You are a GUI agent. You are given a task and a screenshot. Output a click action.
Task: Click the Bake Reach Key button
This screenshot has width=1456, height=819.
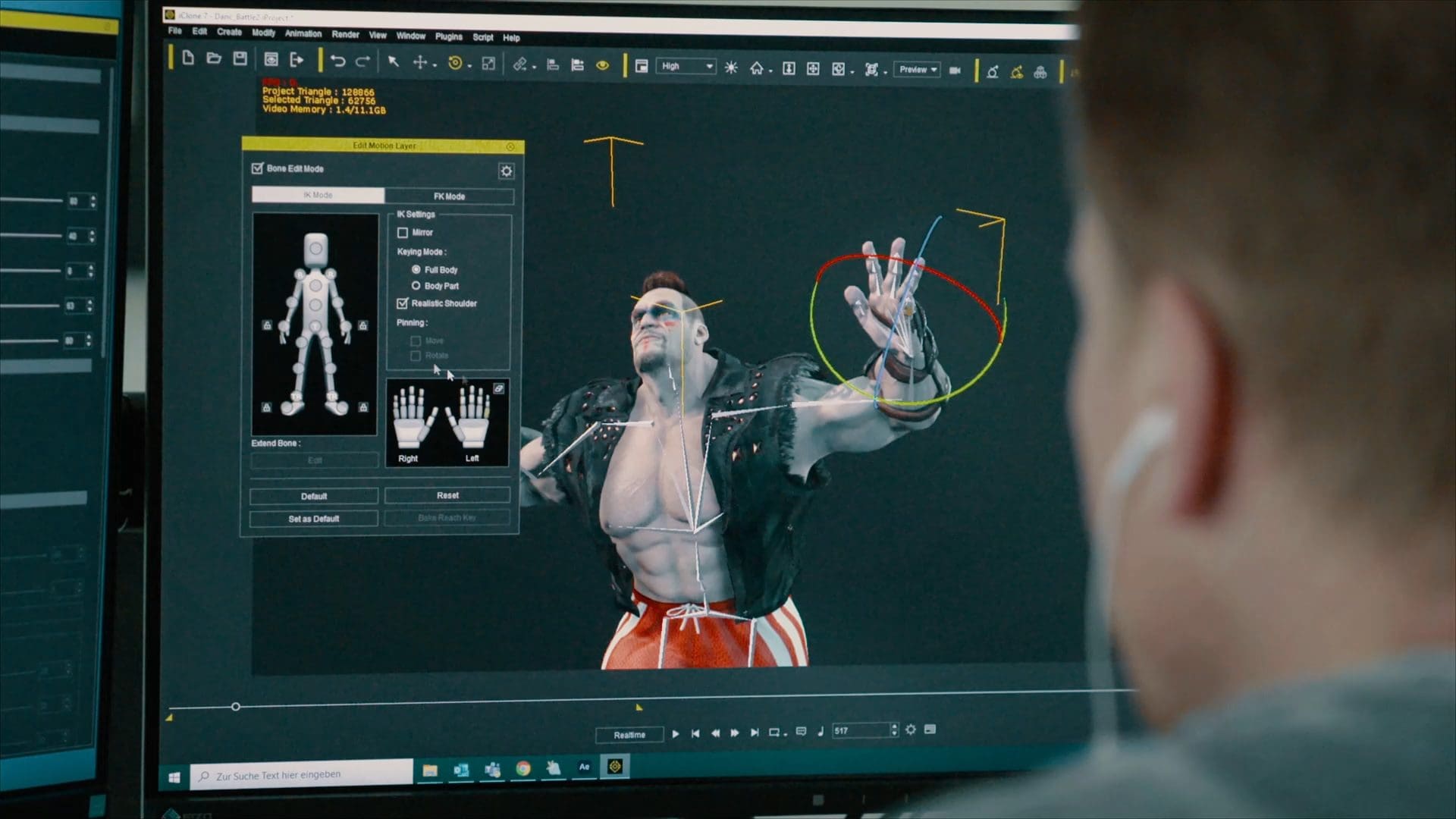click(x=447, y=518)
